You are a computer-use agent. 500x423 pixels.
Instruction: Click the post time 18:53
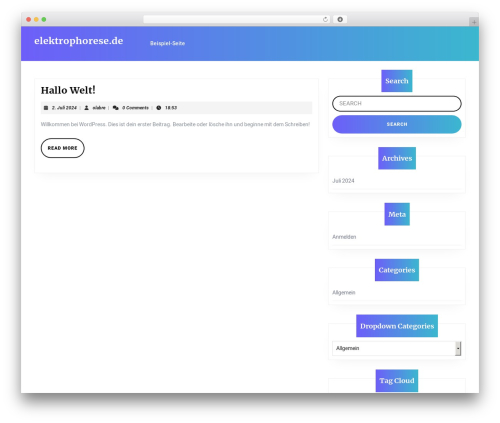(171, 108)
